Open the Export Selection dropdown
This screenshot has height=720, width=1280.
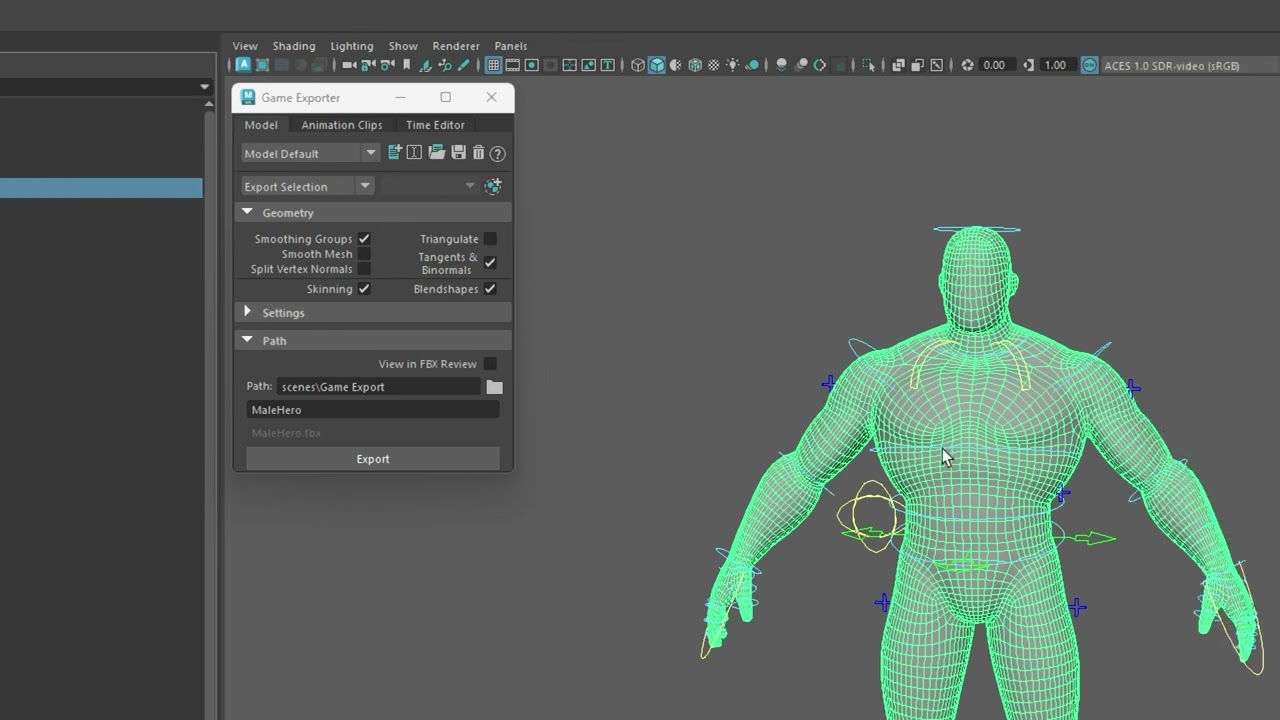307,186
